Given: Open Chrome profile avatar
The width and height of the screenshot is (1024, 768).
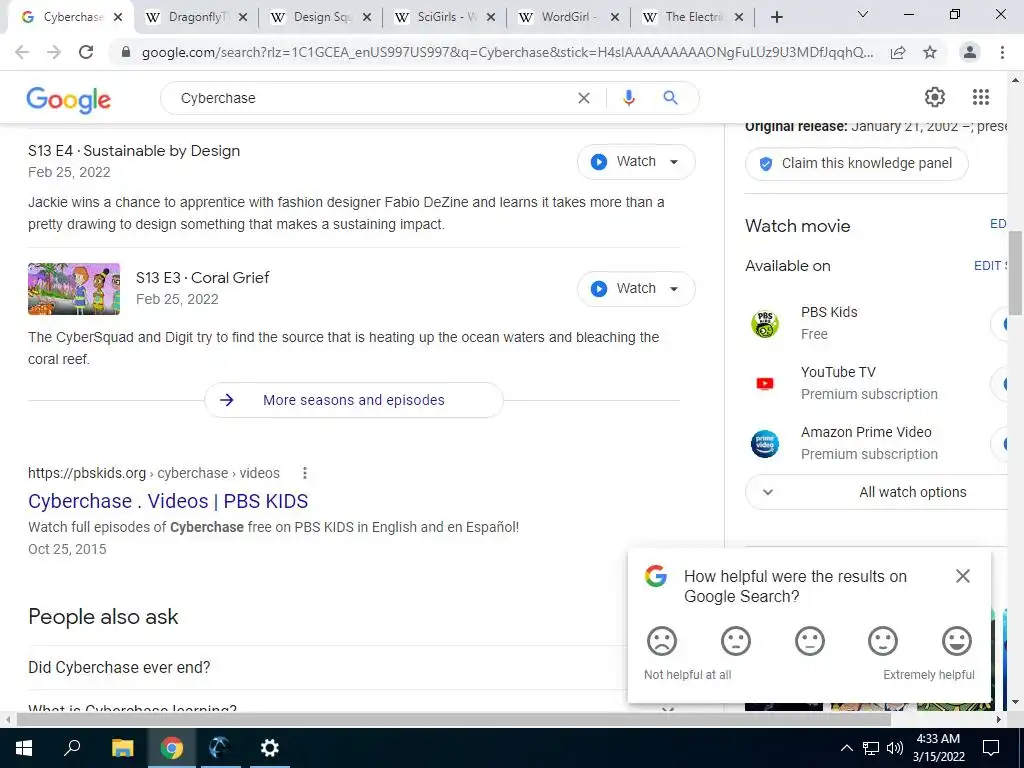Looking at the screenshot, I should click(x=970, y=52).
